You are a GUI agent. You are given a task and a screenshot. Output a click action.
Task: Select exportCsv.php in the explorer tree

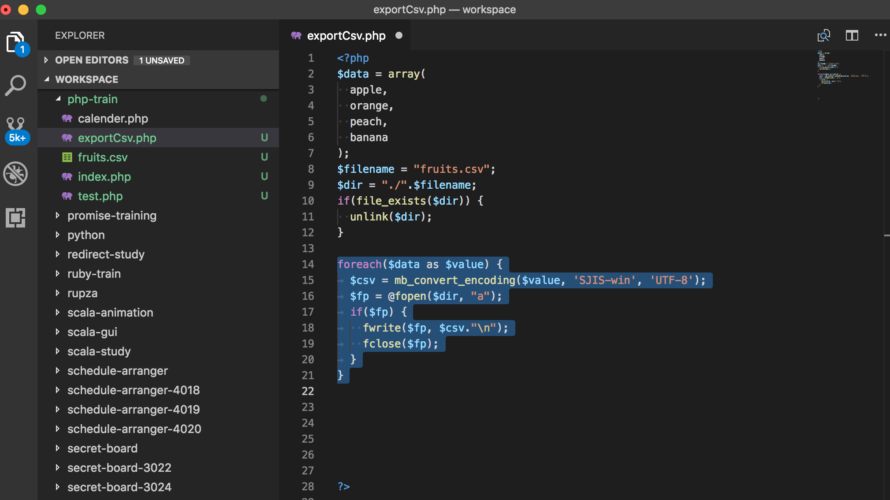click(x=158, y=138)
